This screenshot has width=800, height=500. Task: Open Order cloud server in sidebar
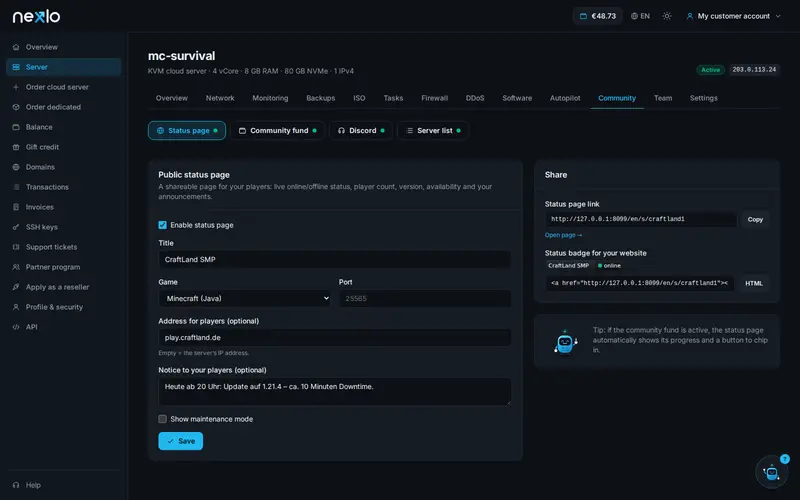[x=64, y=87]
